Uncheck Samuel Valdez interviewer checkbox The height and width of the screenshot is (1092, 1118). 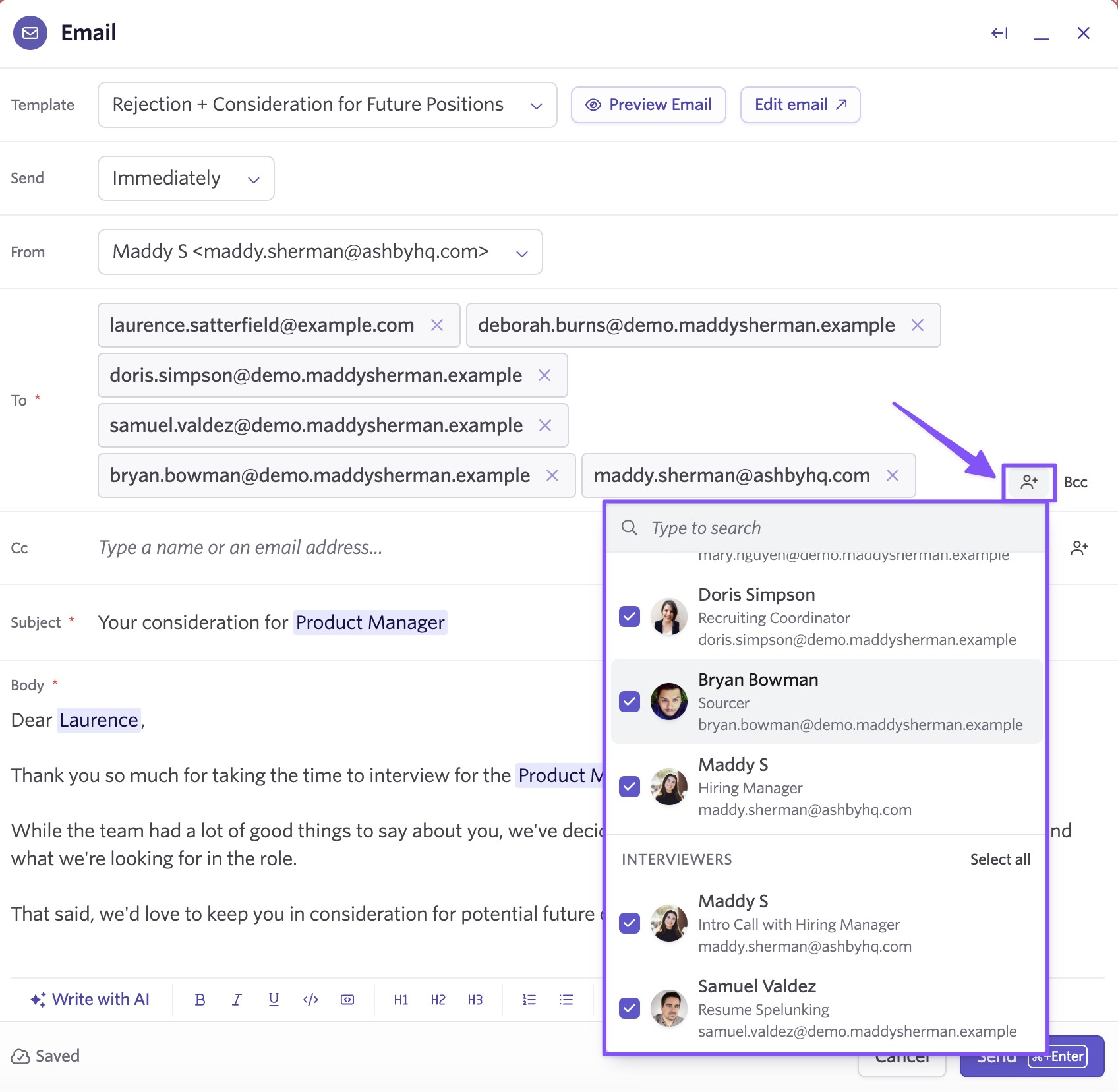point(630,1008)
